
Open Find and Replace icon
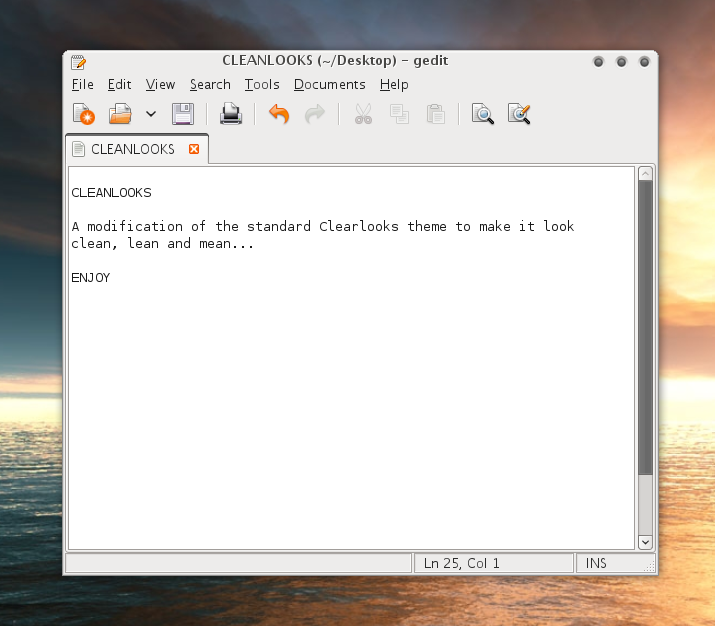pyautogui.click(x=519, y=114)
